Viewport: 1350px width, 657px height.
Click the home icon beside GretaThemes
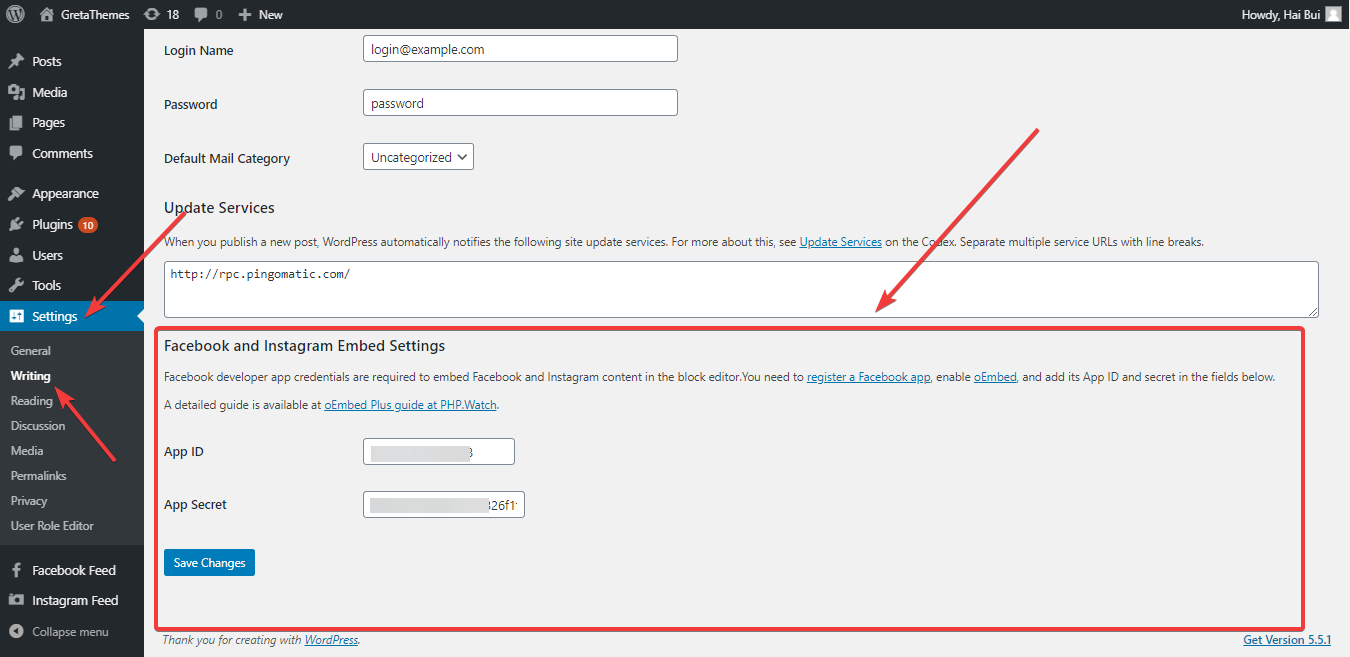coord(47,14)
